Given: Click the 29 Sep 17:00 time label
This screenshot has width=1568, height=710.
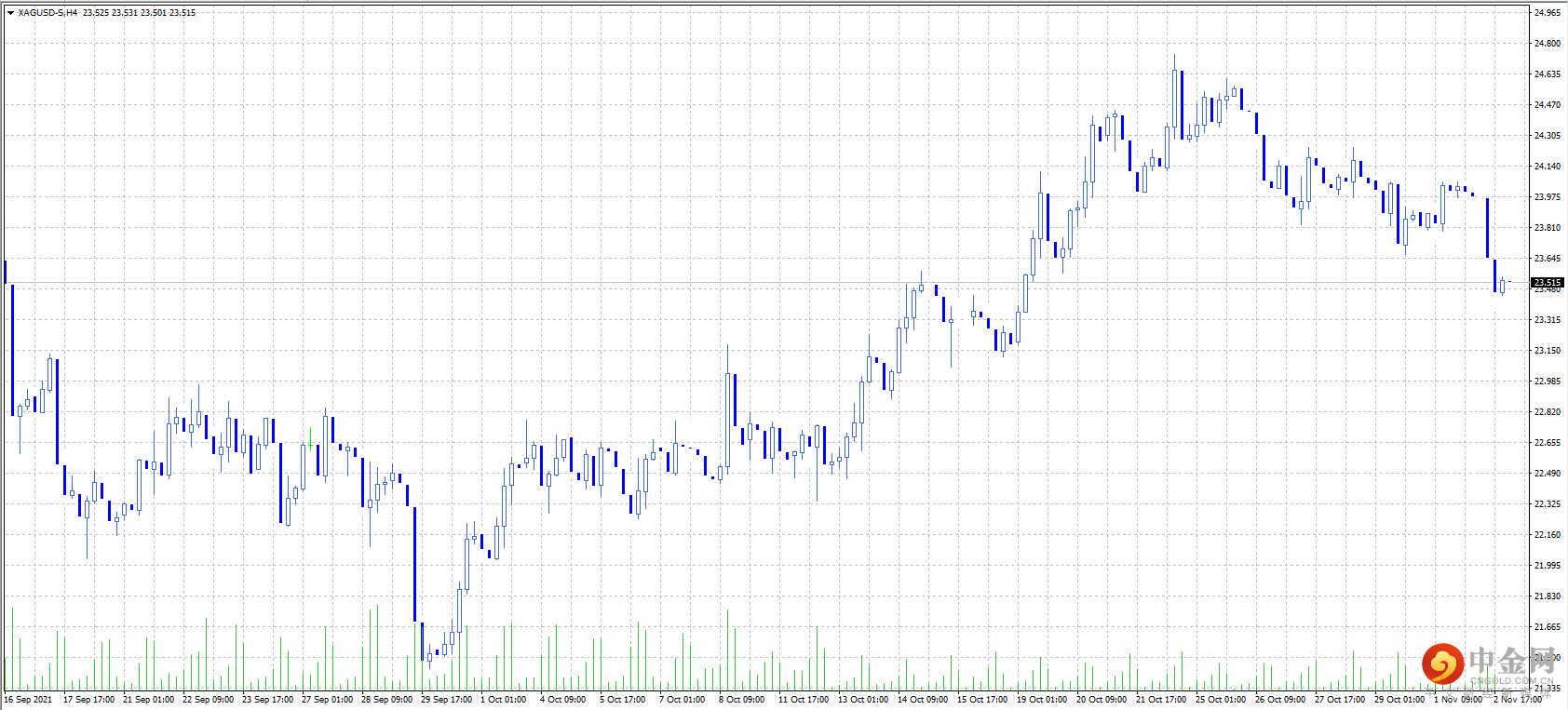Looking at the screenshot, I should 446,700.
